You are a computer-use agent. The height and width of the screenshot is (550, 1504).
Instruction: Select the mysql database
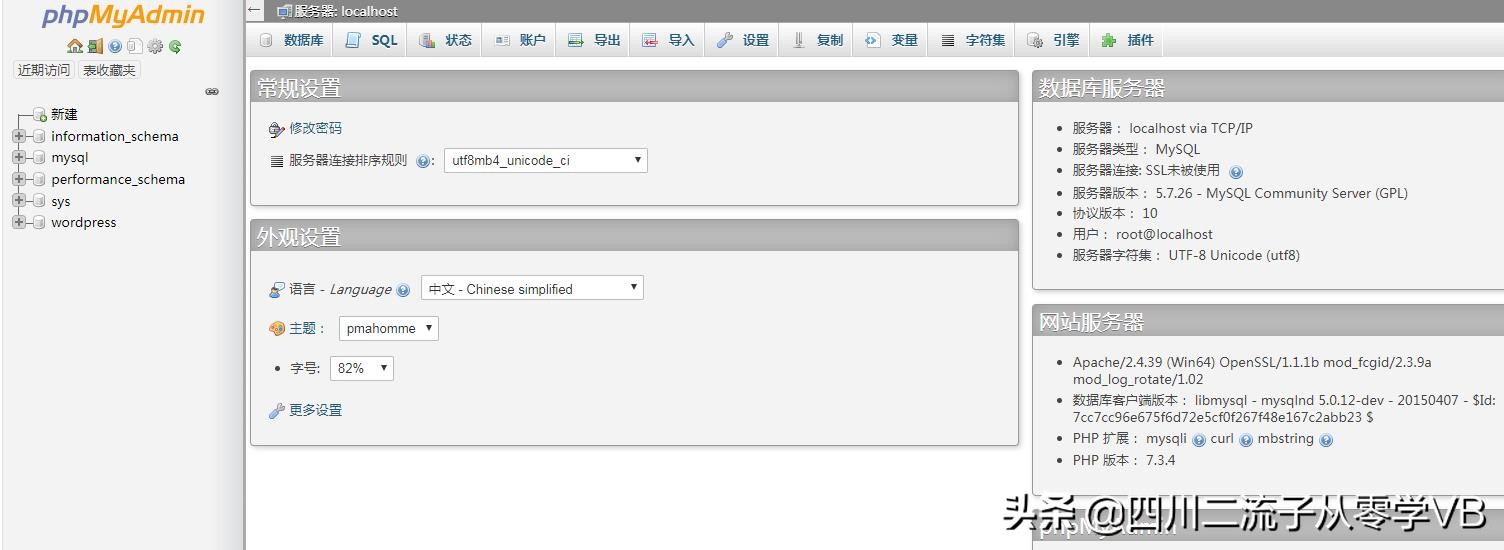click(x=70, y=157)
